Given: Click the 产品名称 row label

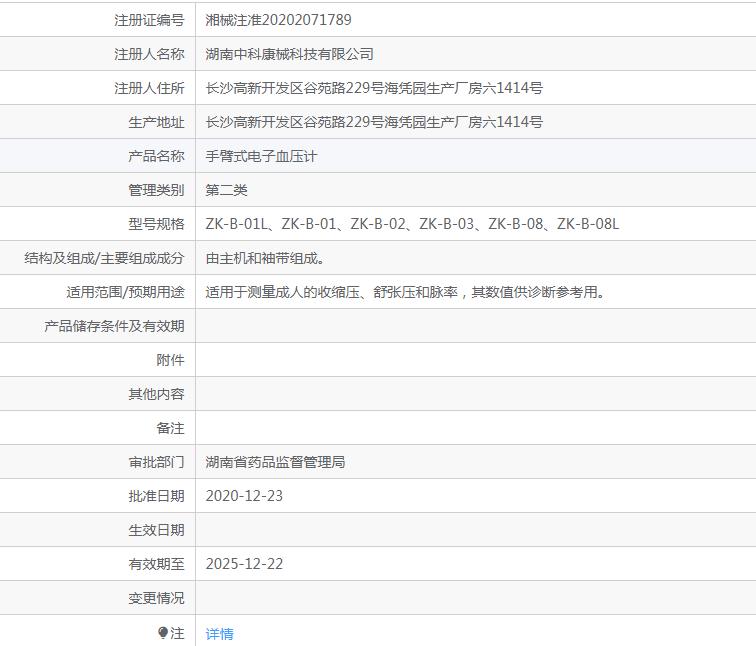Looking at the screenshot, I should click(x=156, y=156).
